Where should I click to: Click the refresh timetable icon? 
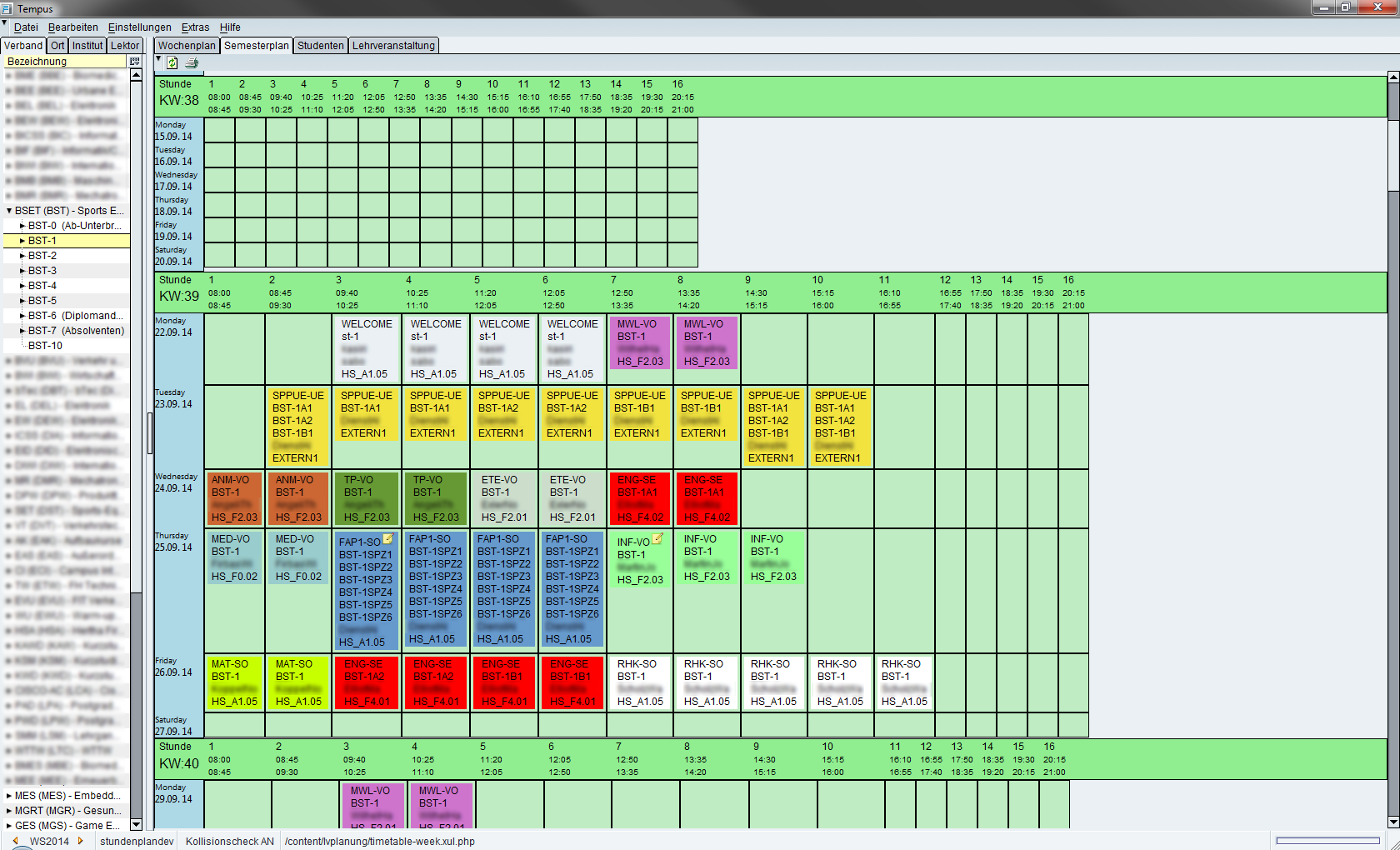pyautogui.click(x=172, y=62)
